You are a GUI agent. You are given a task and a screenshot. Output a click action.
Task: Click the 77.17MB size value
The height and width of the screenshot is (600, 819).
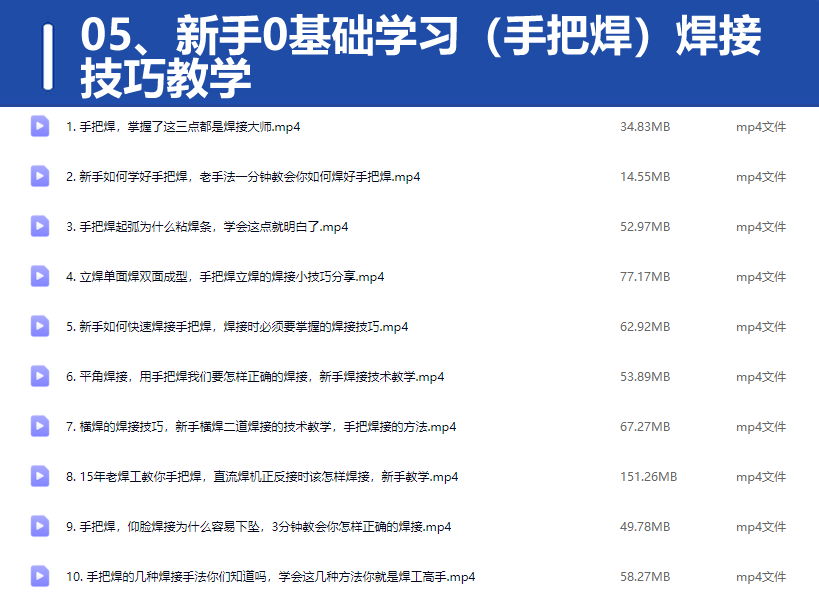645,277
